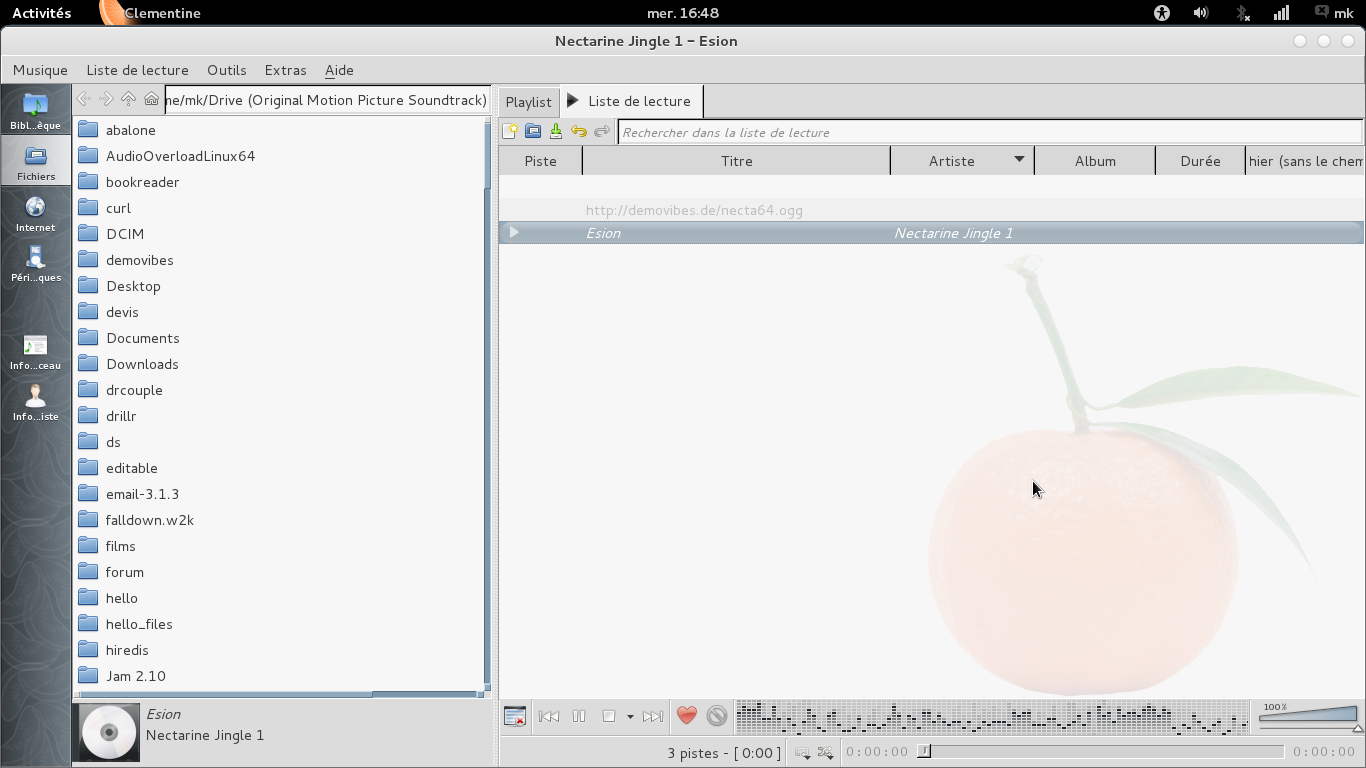Pause playback
The image size is (1366, 768).
pyautogui.click(x=579, y=716)
